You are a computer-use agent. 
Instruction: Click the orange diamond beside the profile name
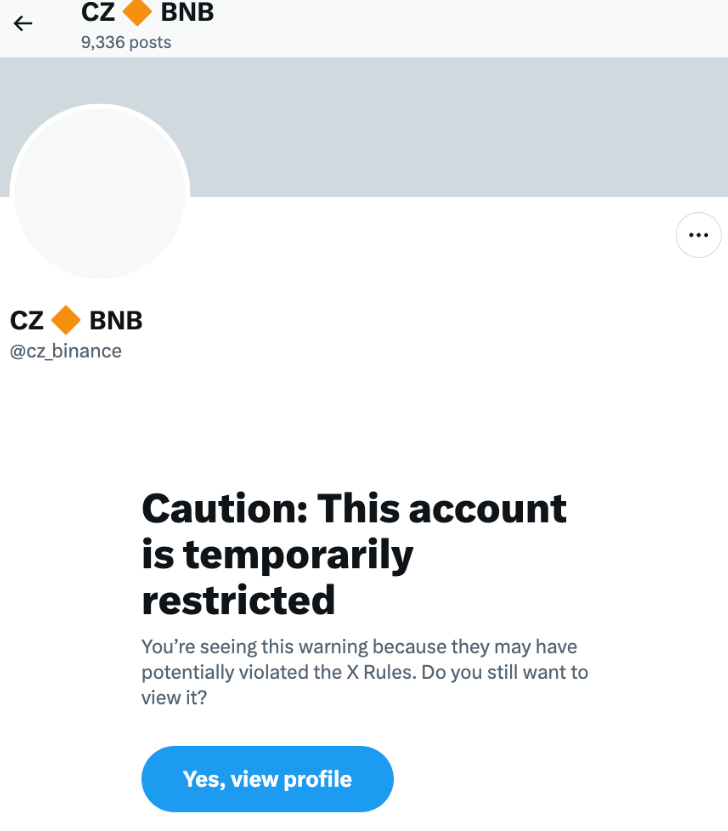(x=66, y=320)
